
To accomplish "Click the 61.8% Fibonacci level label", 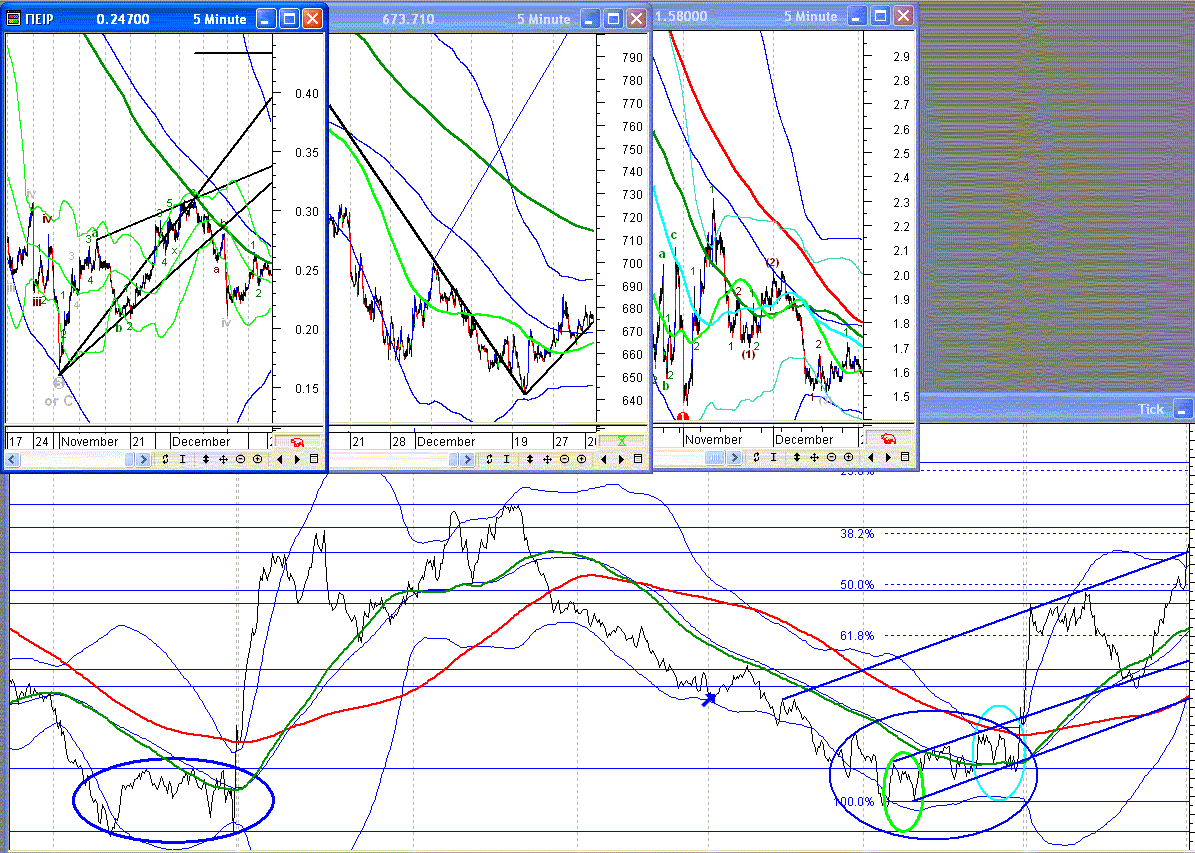I will pos(857,636).
